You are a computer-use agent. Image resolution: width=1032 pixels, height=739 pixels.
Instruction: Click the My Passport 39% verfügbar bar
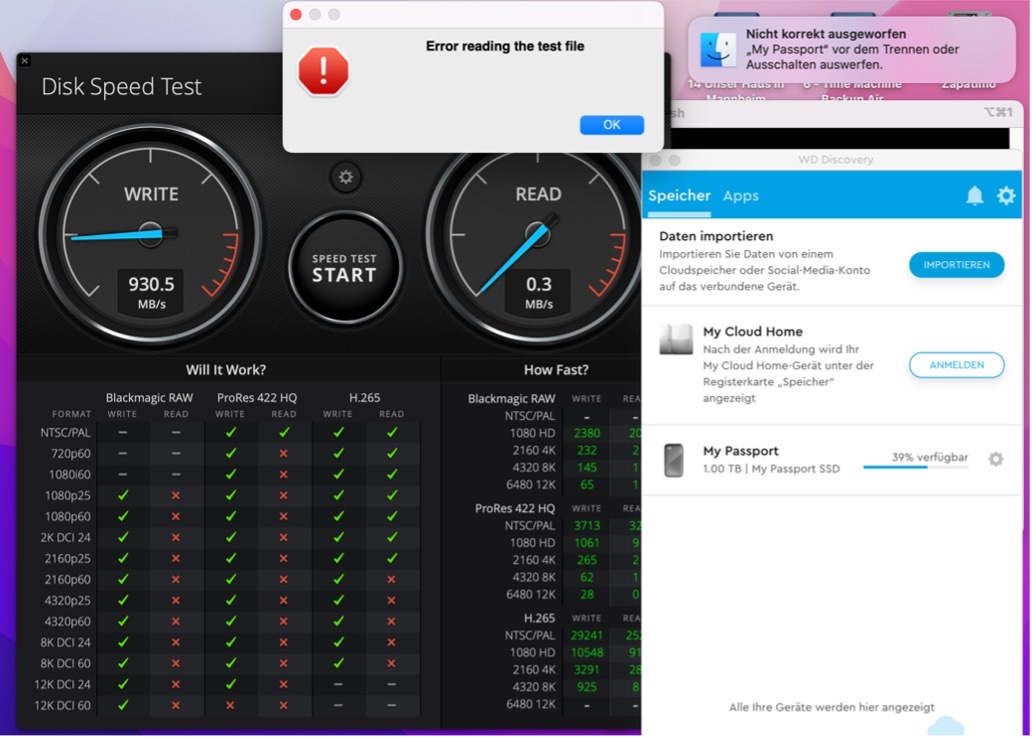(916, 467)
